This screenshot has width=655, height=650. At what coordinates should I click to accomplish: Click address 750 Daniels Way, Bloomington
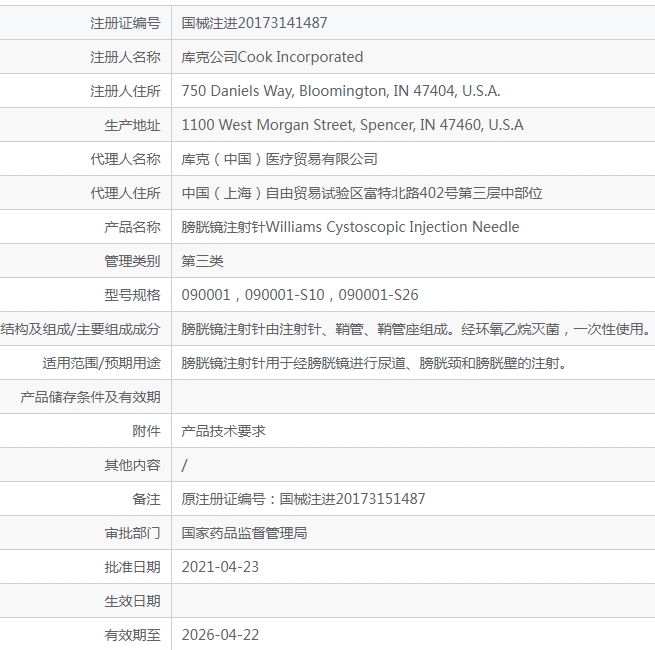[x=341, y=91]
